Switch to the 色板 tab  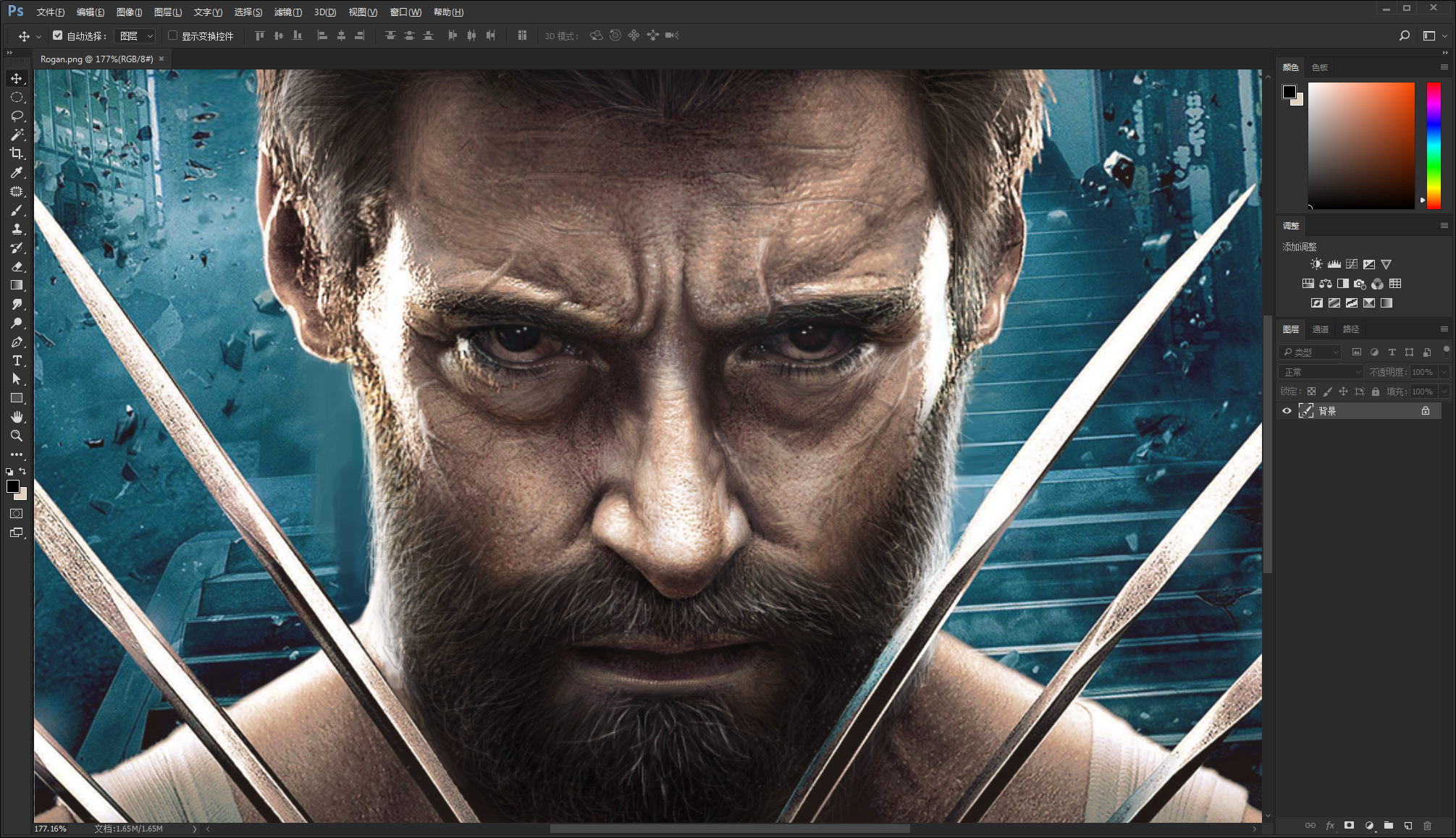(1320, 67)
